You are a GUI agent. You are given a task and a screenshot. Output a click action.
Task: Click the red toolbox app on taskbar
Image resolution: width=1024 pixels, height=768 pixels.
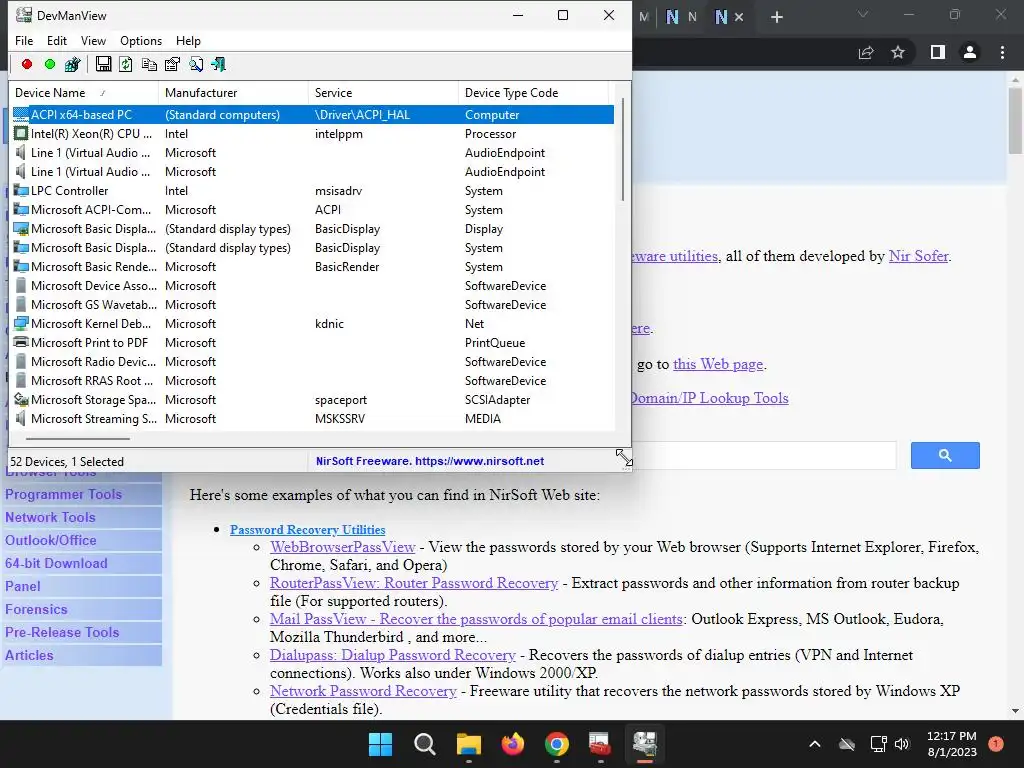[x=600, y=744]
